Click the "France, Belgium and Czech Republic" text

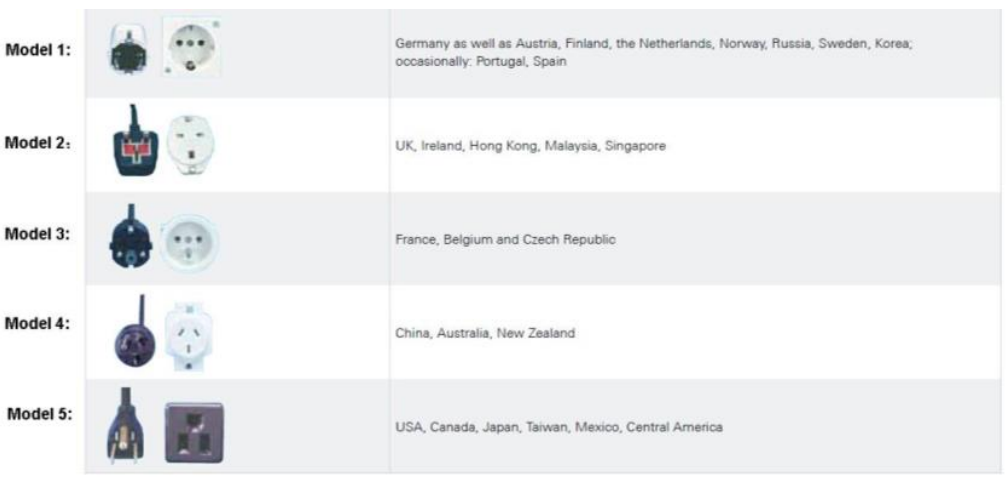(x=505, y=240)
